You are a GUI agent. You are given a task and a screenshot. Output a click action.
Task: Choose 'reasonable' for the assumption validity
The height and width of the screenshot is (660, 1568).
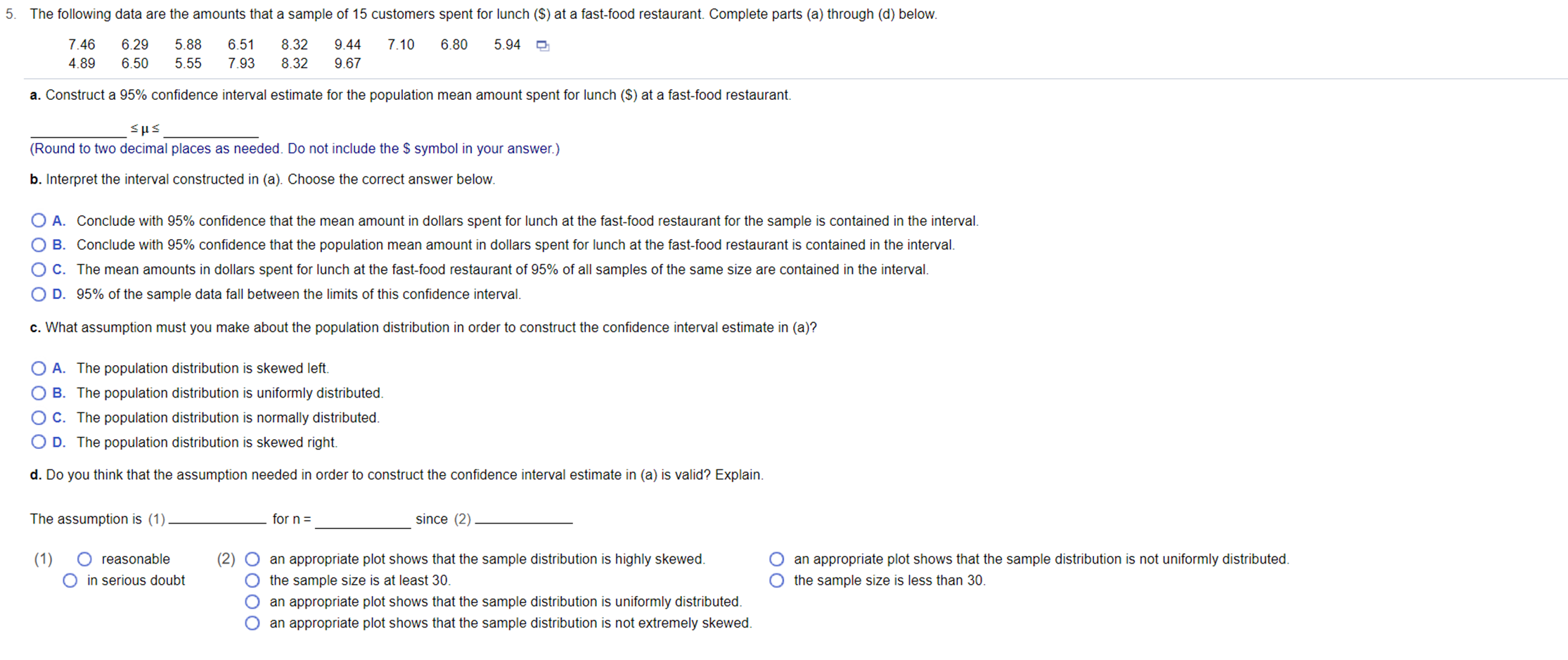click(85, 559)
